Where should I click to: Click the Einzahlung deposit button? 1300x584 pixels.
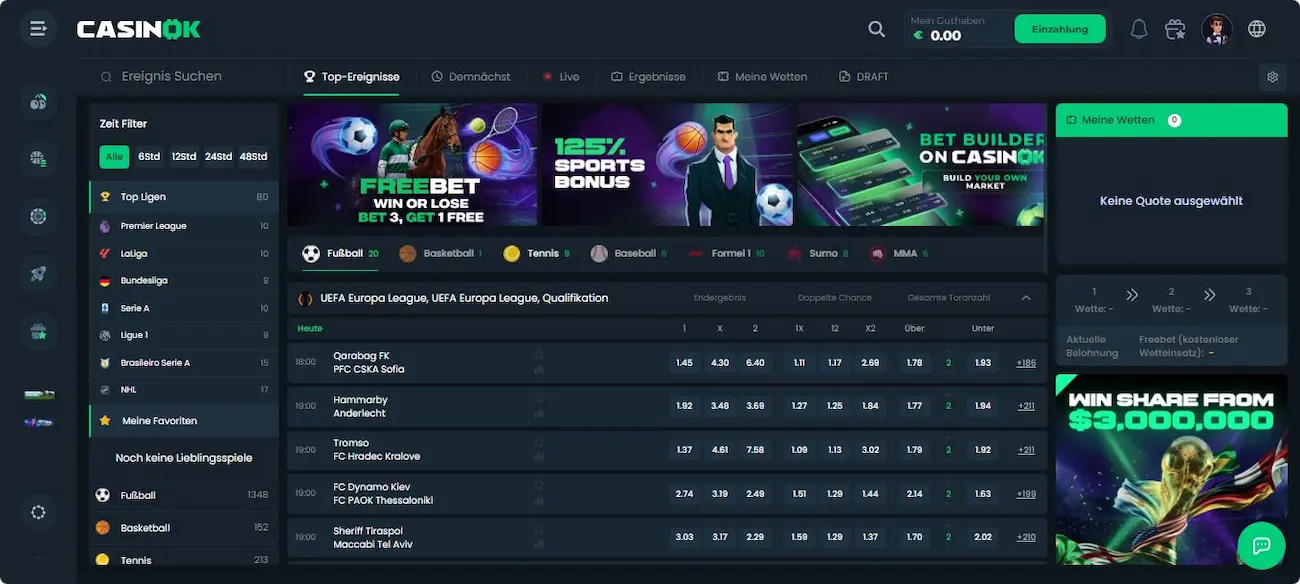point(1060,29)
